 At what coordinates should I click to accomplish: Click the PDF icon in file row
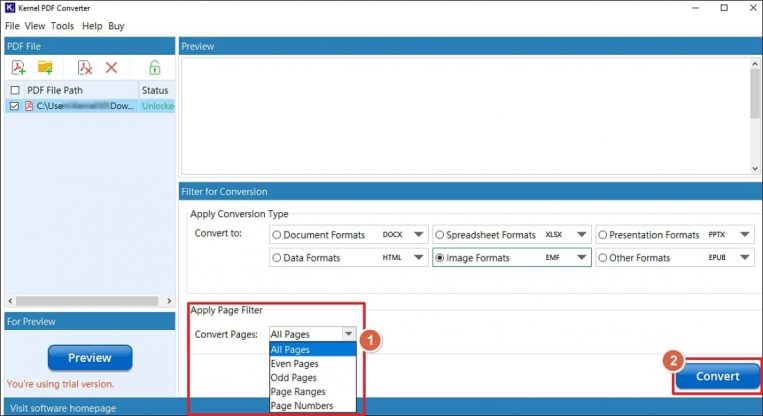click(x=29, y=106)
